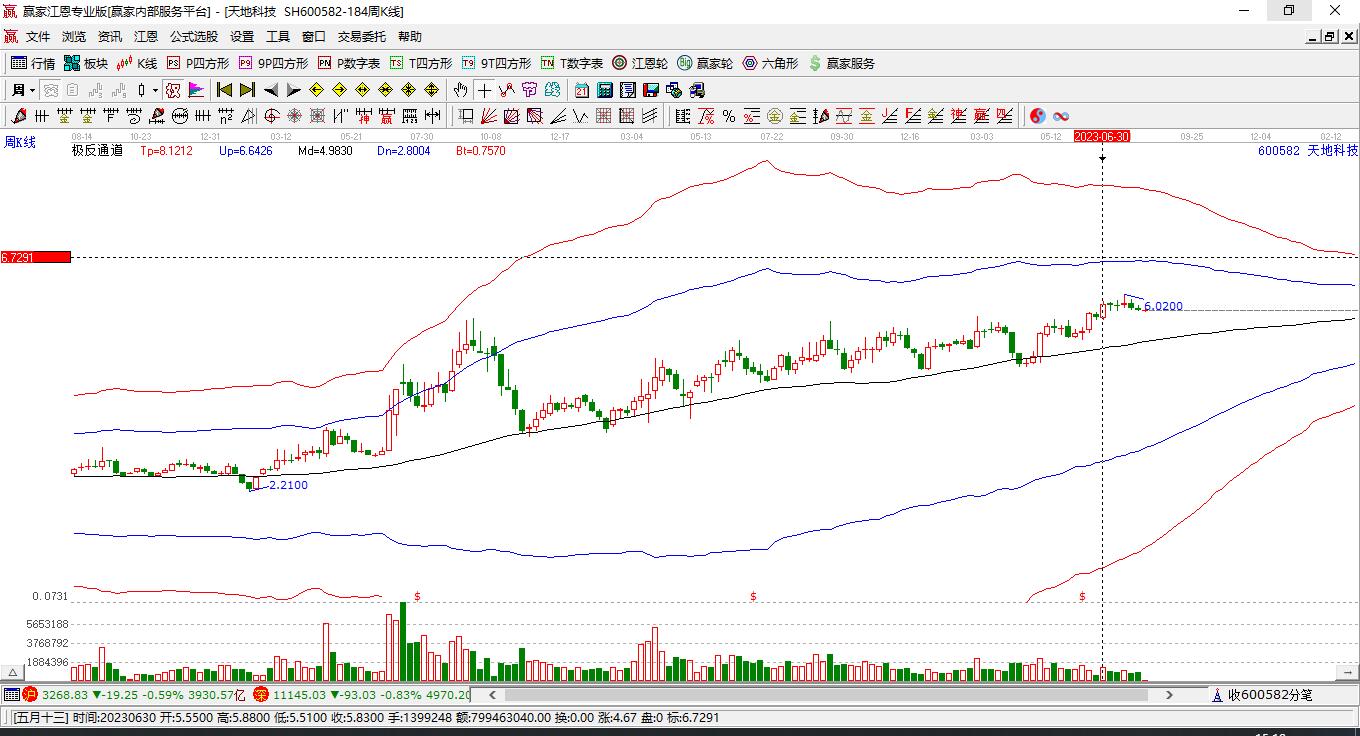Open the calendar icon showing 21

click(x=582, y=90)
